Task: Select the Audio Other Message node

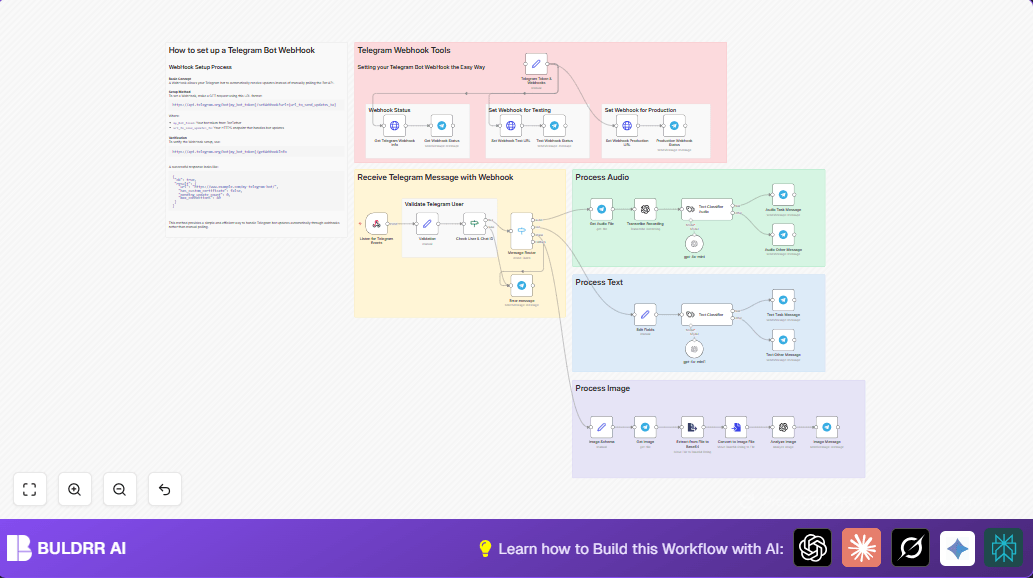Action: click(x=783, y=235)
